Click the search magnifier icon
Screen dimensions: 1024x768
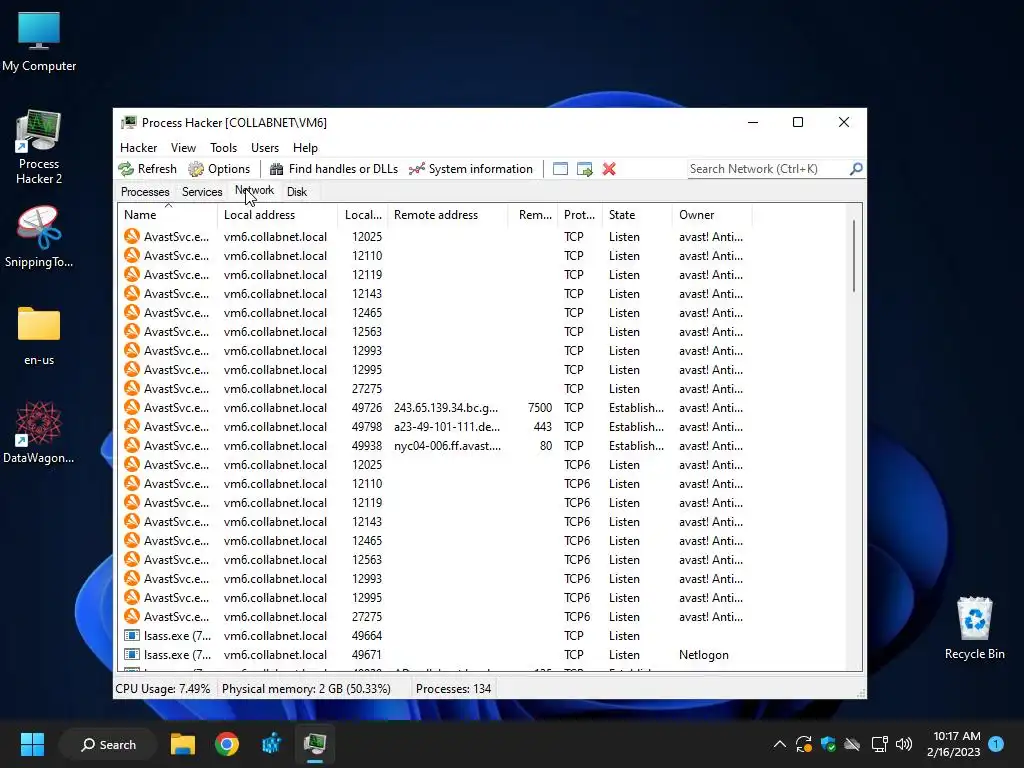(x=856, y=169)
